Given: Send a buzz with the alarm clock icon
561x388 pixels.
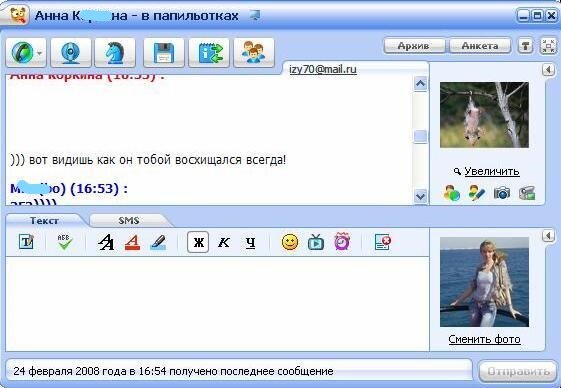Looking at the screenshot, I should tap(342, 241).
